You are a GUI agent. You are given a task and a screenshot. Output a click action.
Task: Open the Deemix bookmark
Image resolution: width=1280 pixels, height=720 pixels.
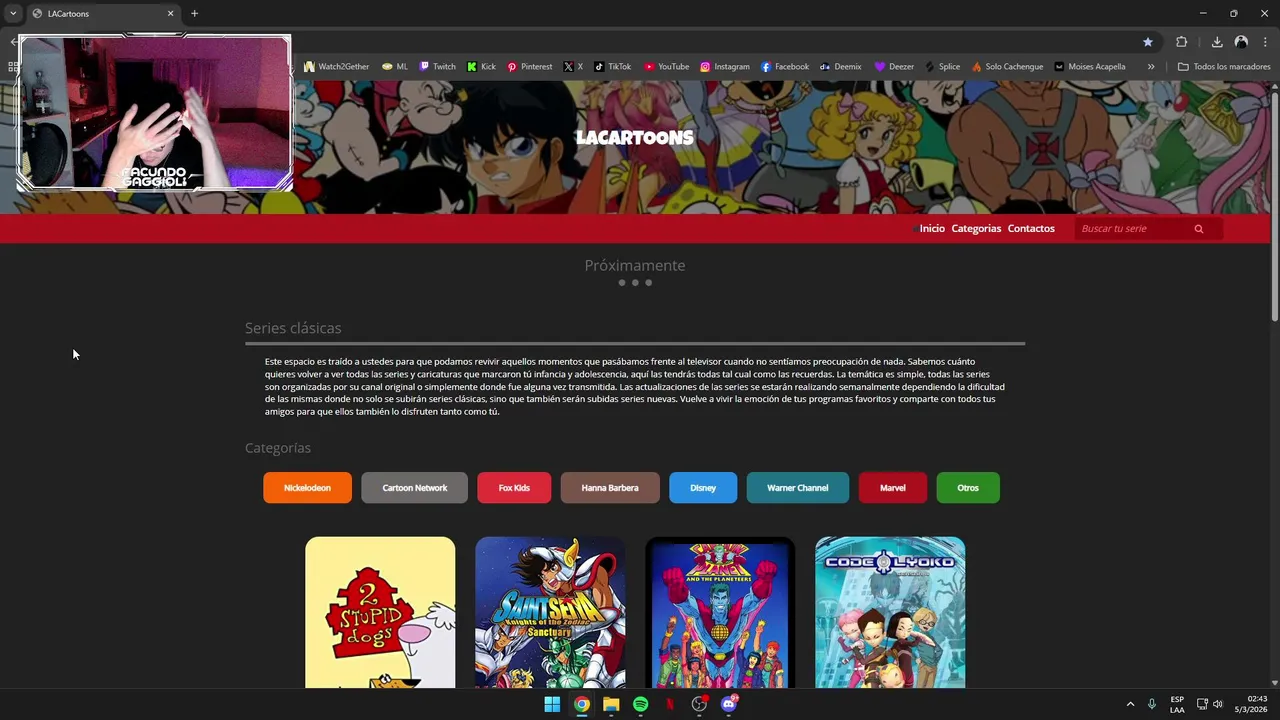point(840,67)
